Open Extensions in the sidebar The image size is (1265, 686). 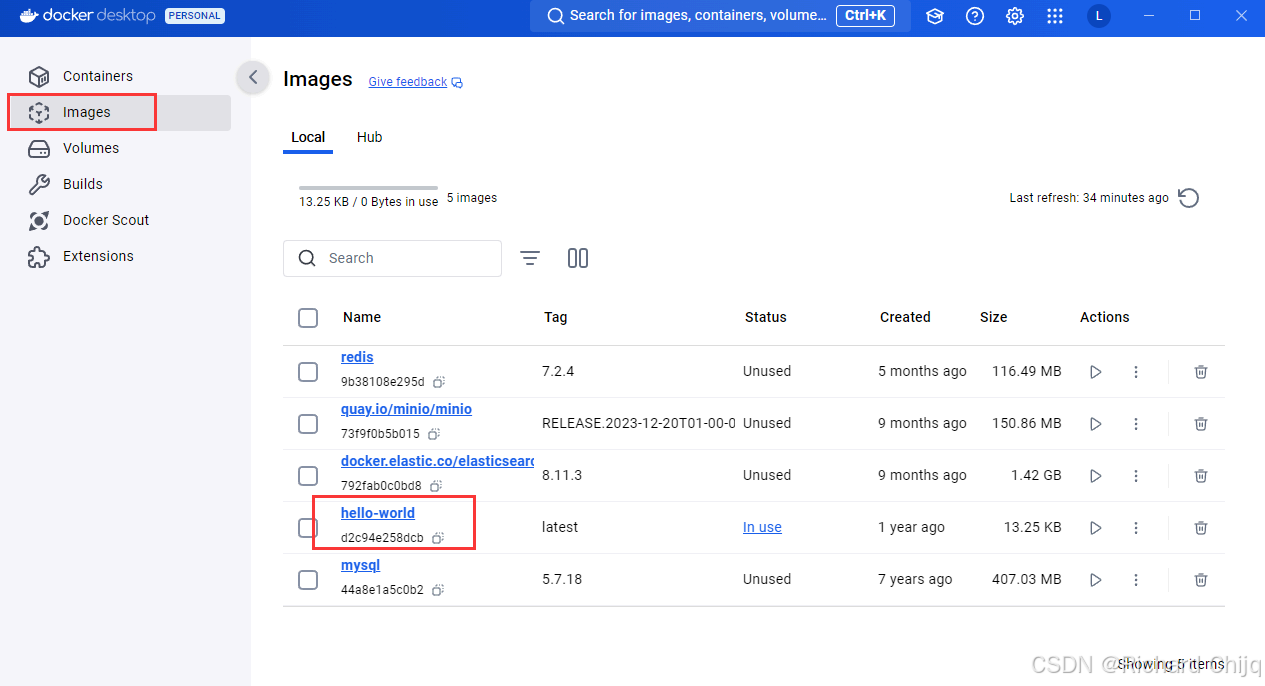coord(120,256)
